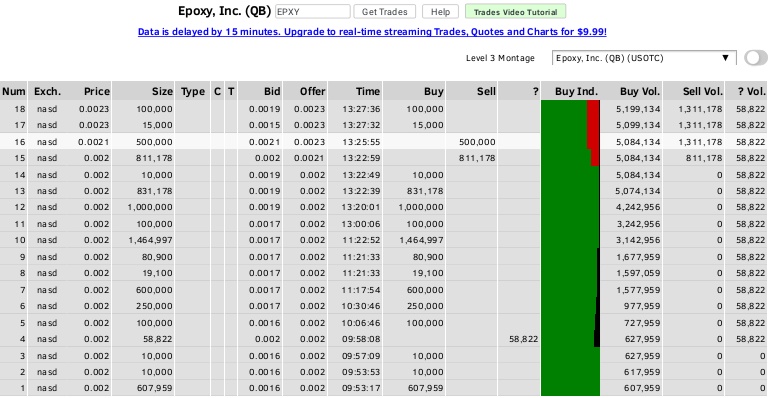The width and height of the screenshot is (768, 398).
Task: Follow the upgrade to real-time streaming link
Action: tap(372, 32)
